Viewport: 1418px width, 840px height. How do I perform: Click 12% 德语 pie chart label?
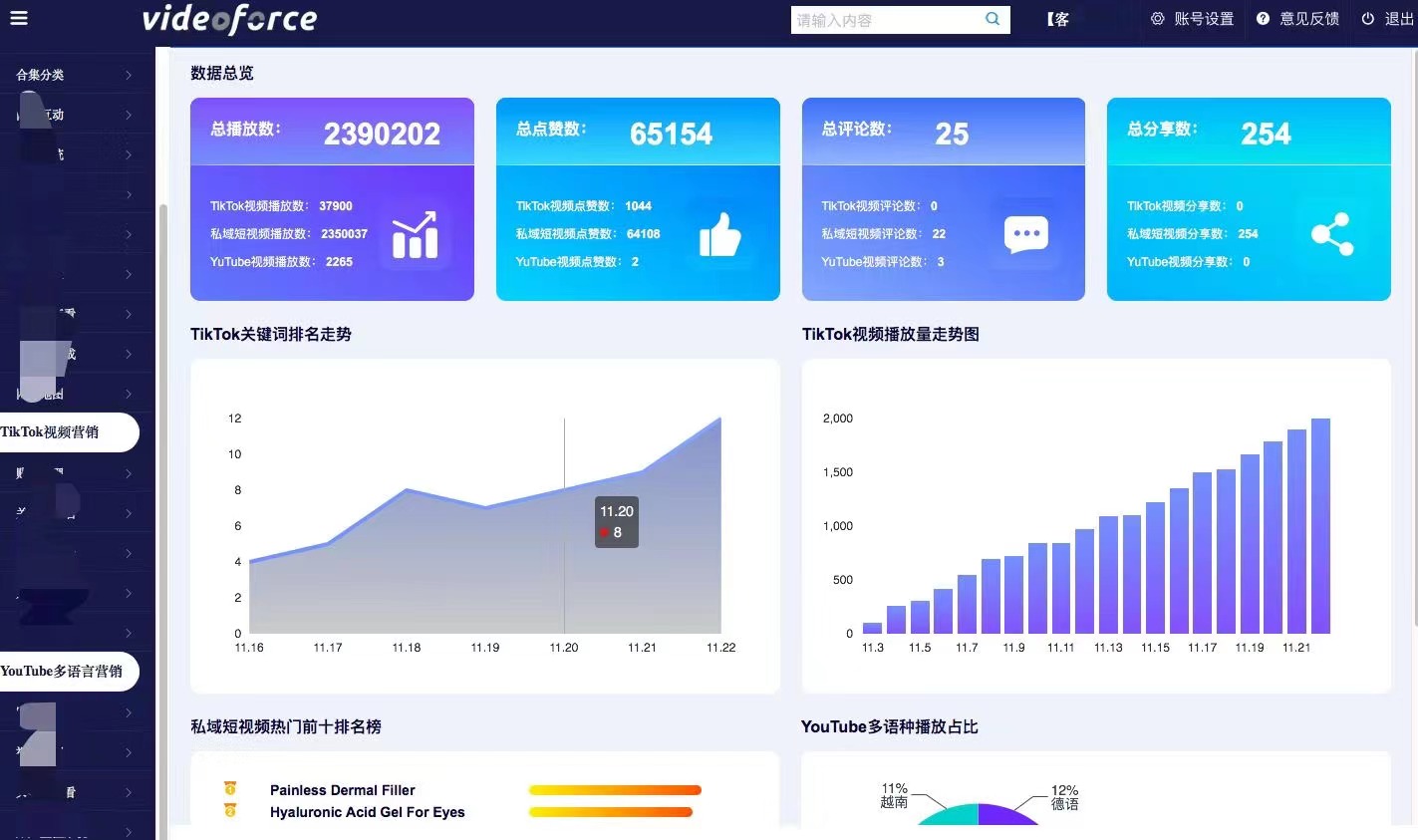pyautogui.click(x=1064, y=797)
